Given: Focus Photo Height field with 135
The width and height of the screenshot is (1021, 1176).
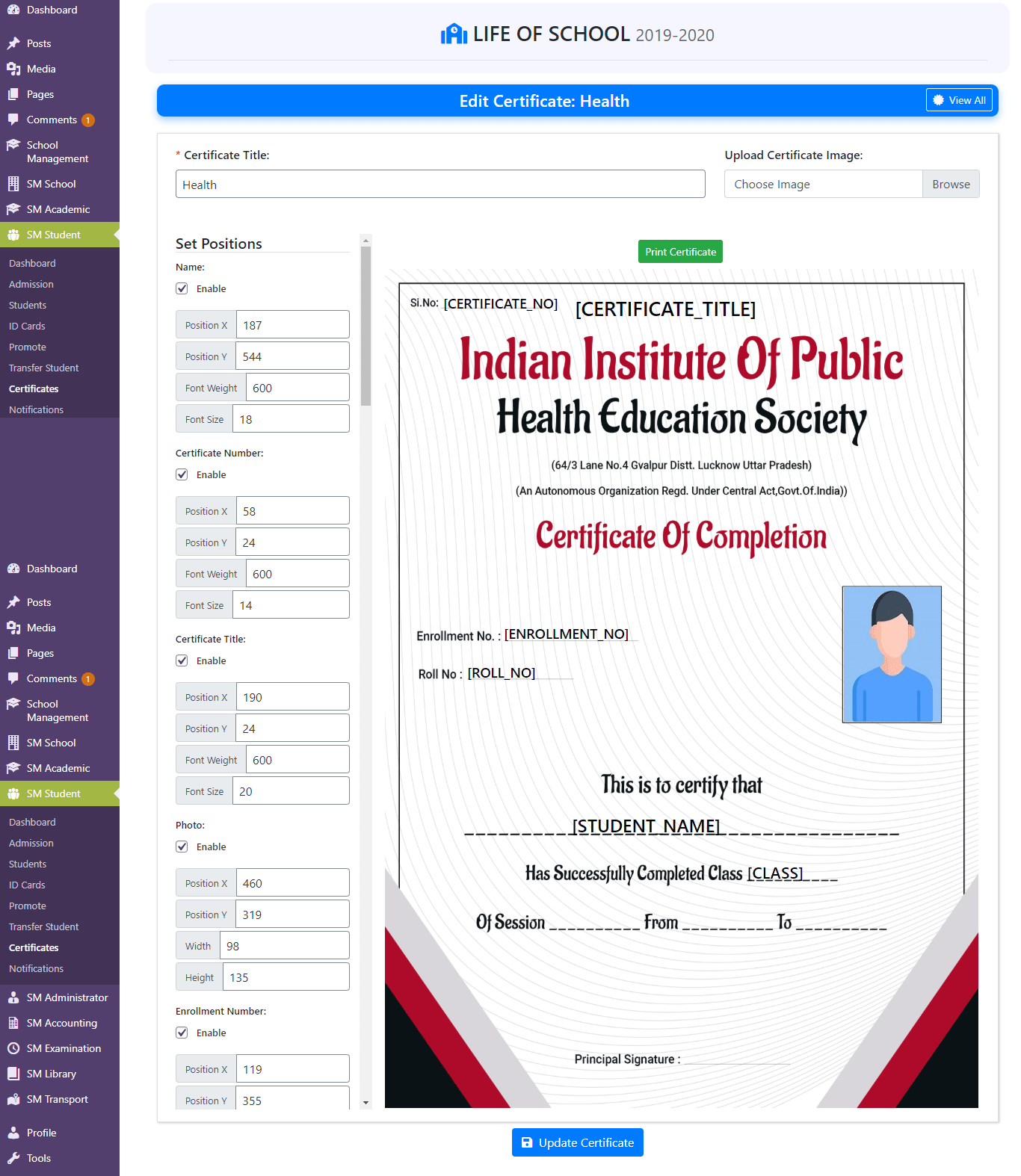Looking at the screenshot, I should click(x=286, y=977).
